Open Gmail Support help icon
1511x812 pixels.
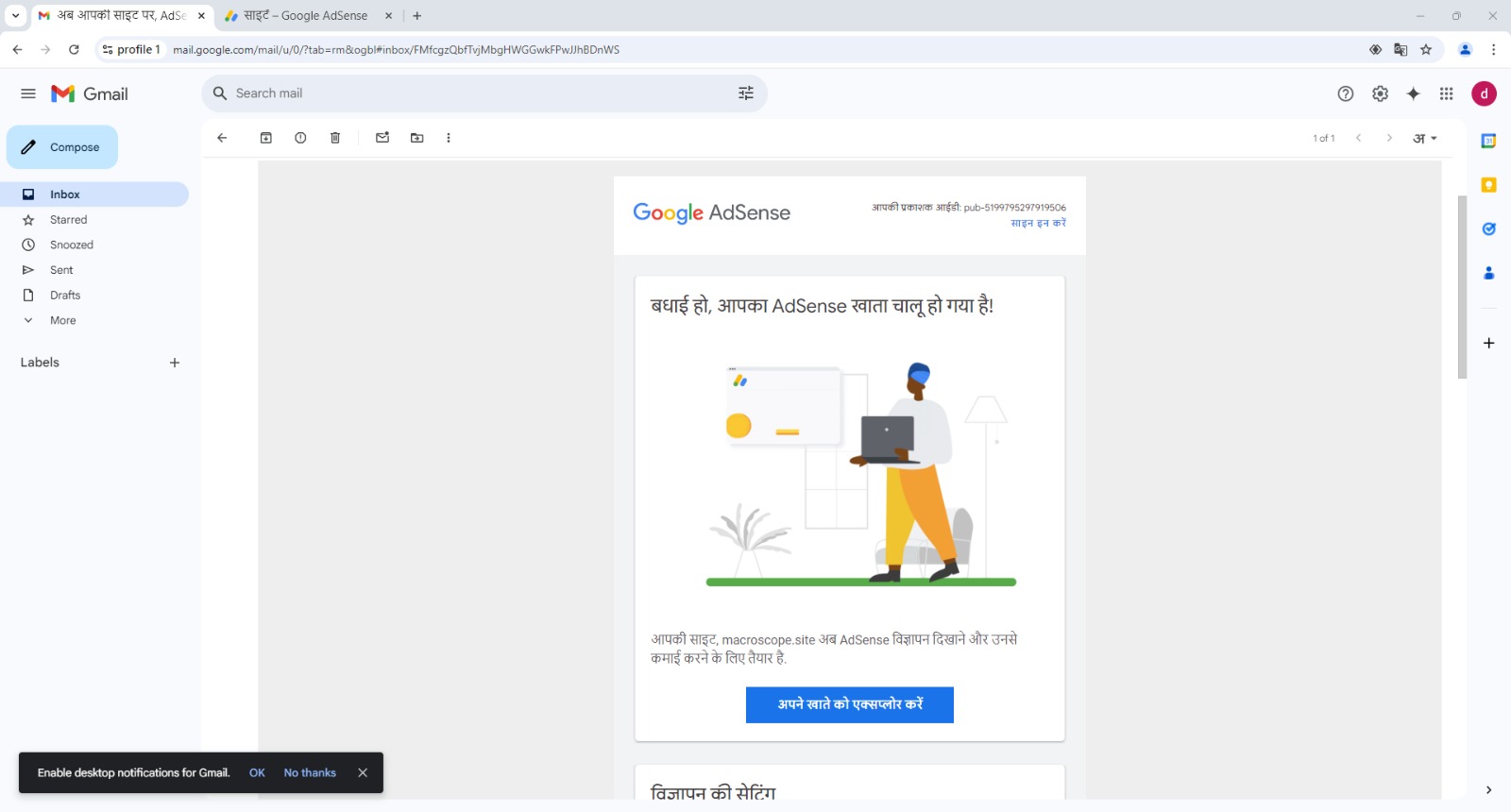[1346, 93]
